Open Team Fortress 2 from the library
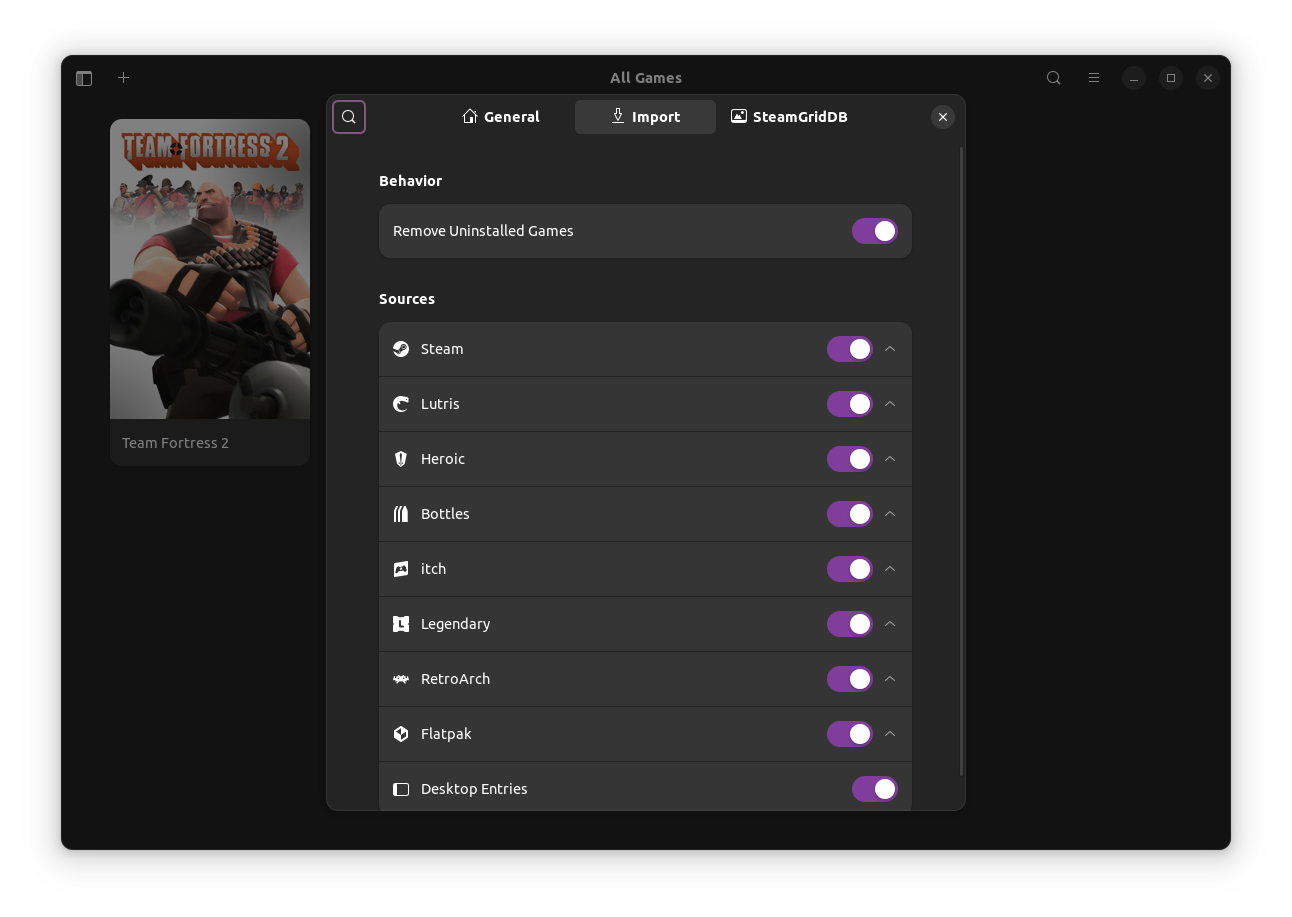This screenshot has height=917, width=1292. pos(209,269)
